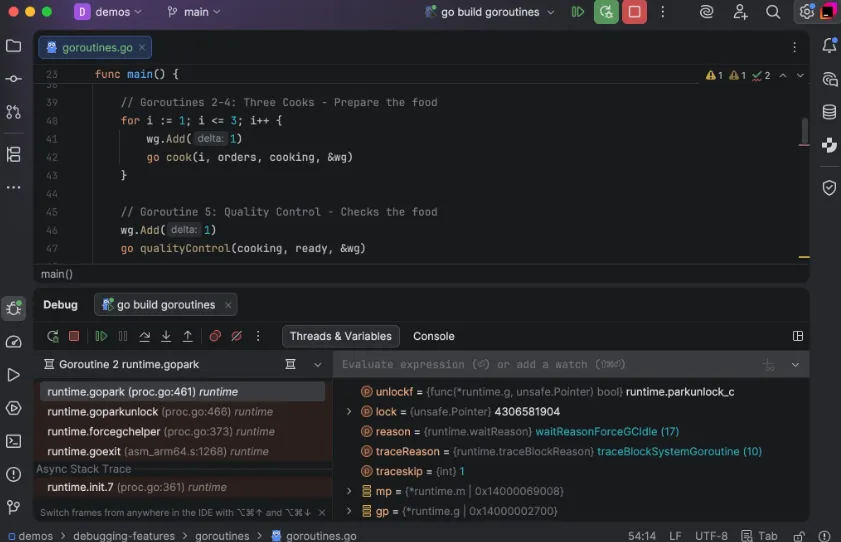Switch to the Console tab
841x542 pixels.
433,336
